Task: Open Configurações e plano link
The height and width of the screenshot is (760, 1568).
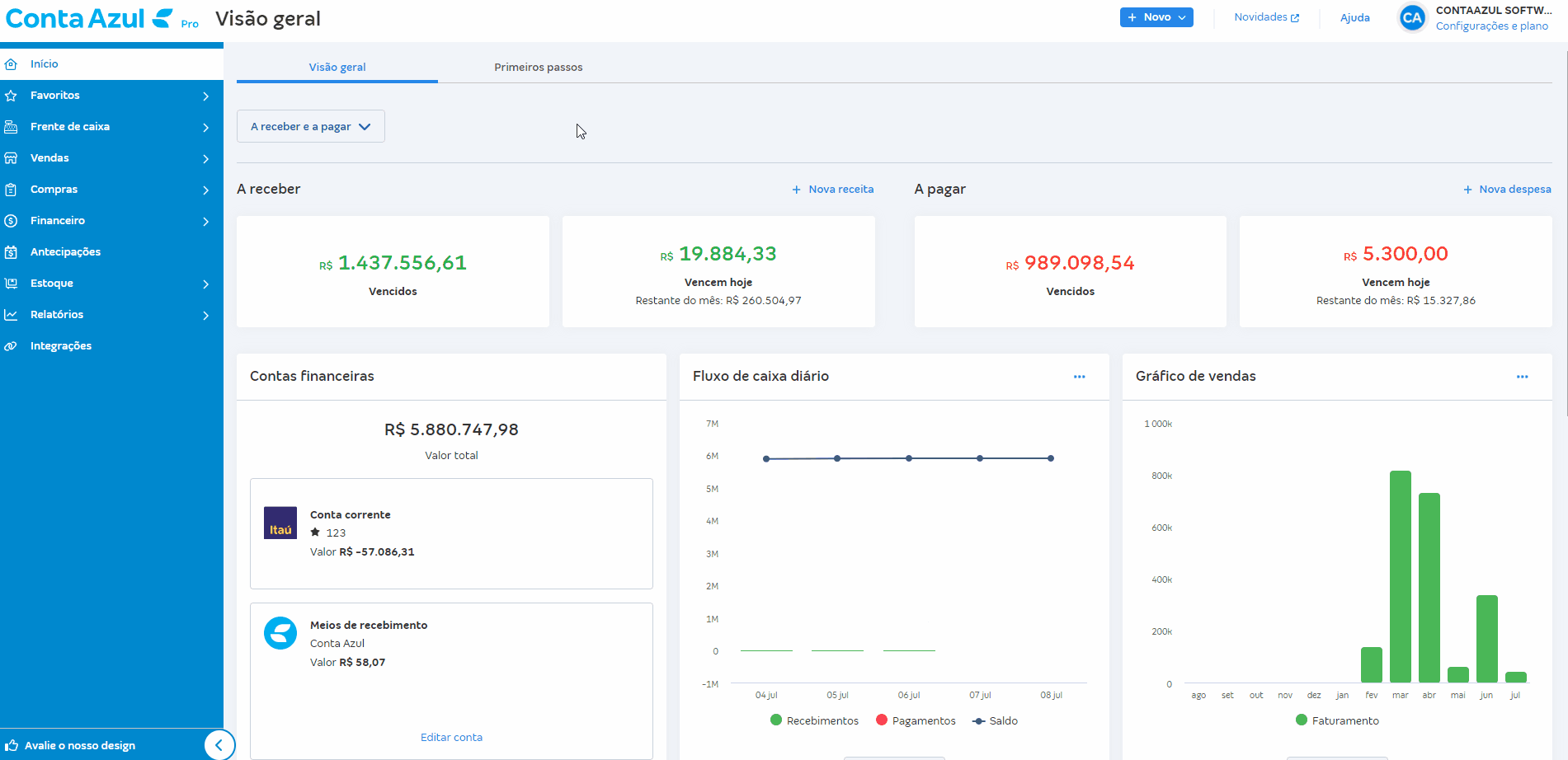Action: [1492, 26]
